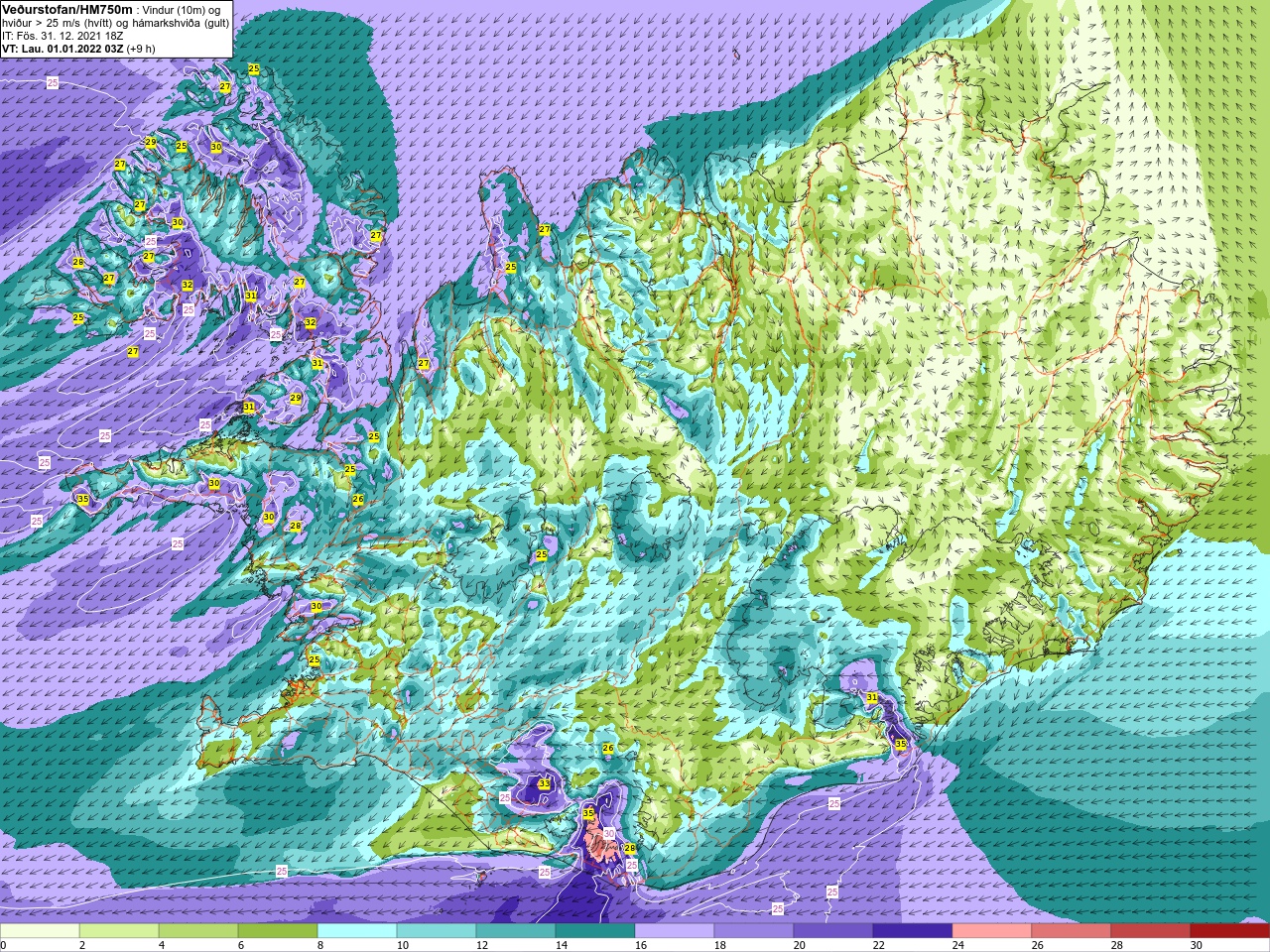Select the 18–20 m/s medium purple legend swatch
Image resolution: width=1270 pixels, height=952 pixels.
tap(754, 930)
